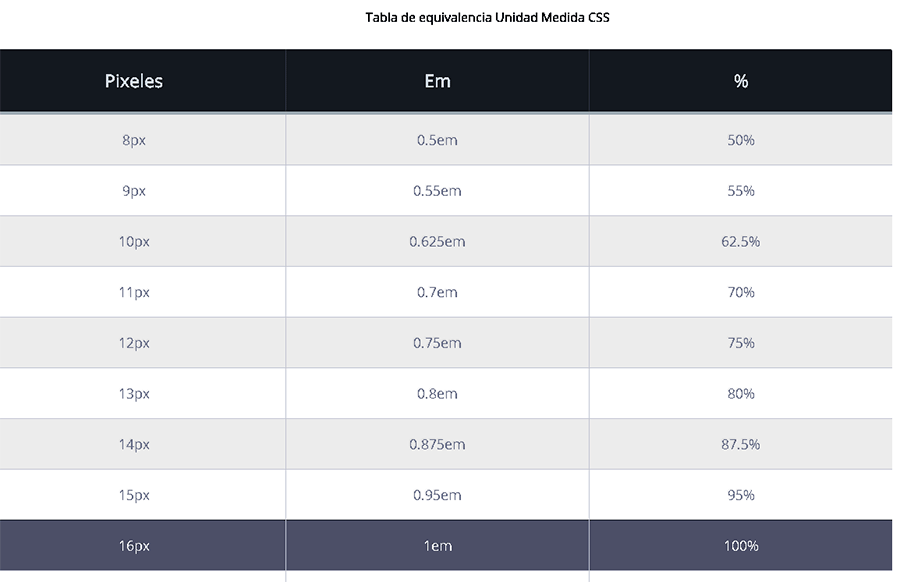Click the 0.5em cell
900x582 pixels.
[437, 140]
